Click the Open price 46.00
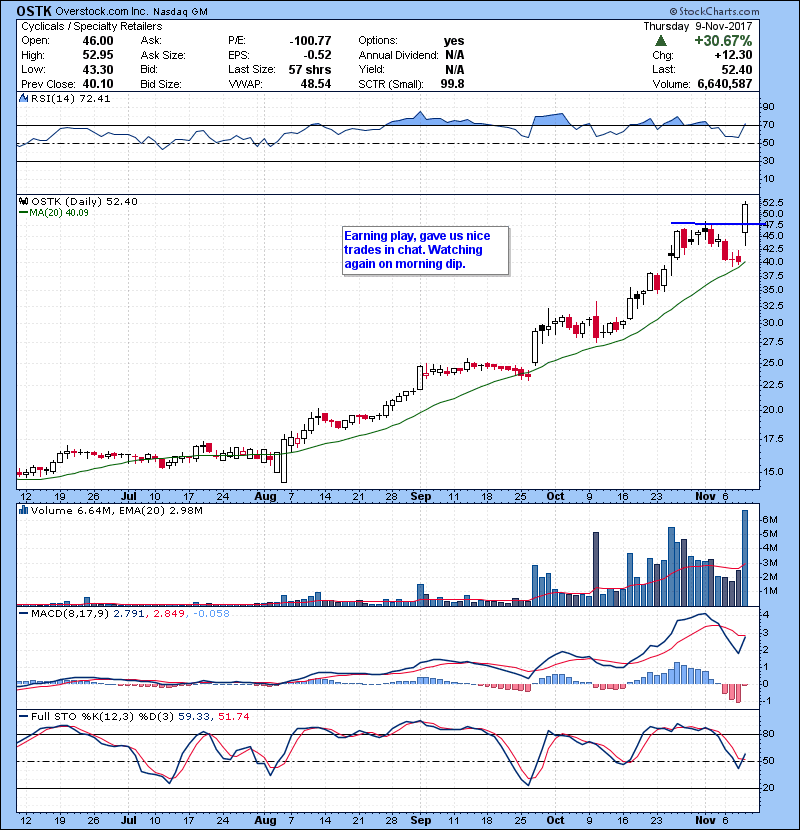The width and height of the screenshot is (800, 830). point(98,41)
